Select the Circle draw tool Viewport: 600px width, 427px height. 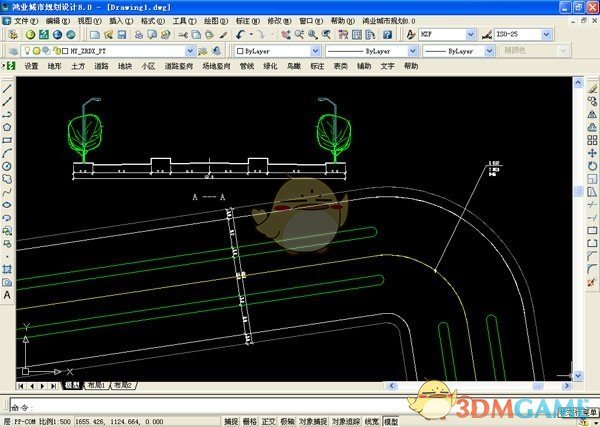click(x=7, y=166)
